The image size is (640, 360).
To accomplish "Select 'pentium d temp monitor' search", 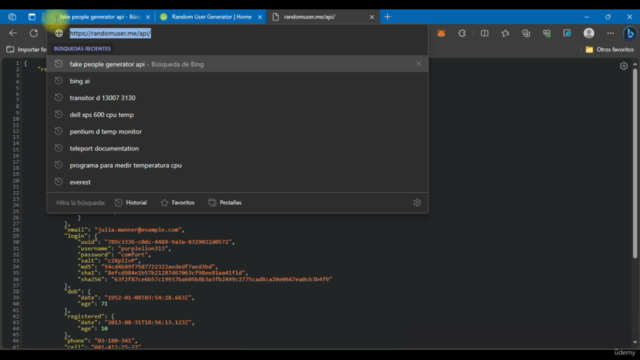I will [238, 131].
